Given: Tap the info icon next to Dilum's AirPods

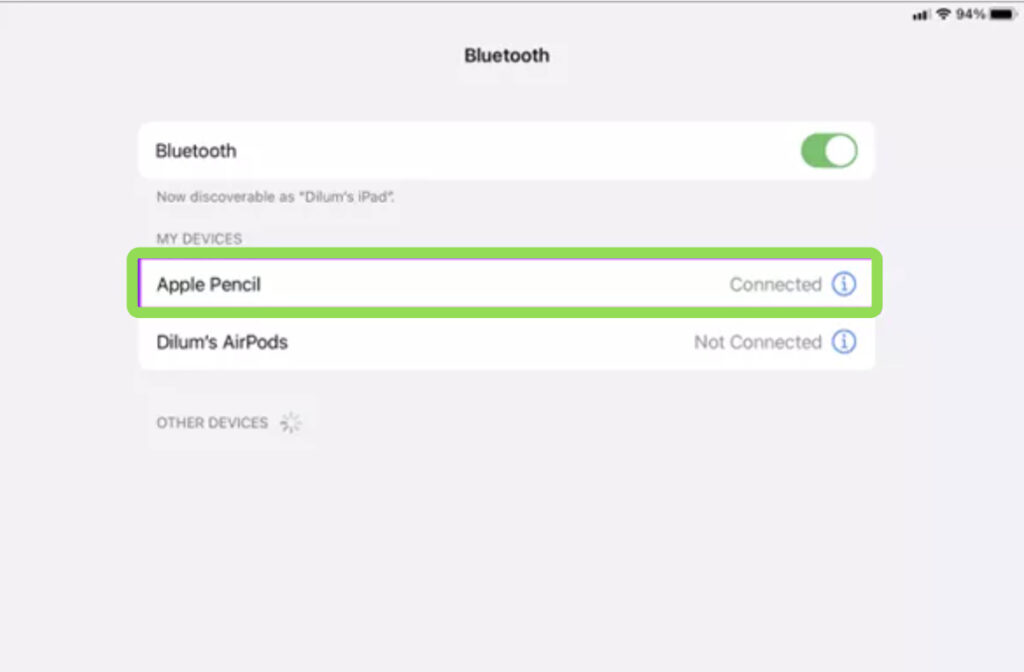Looking at the screenshot, I should [x=846, y=342].
